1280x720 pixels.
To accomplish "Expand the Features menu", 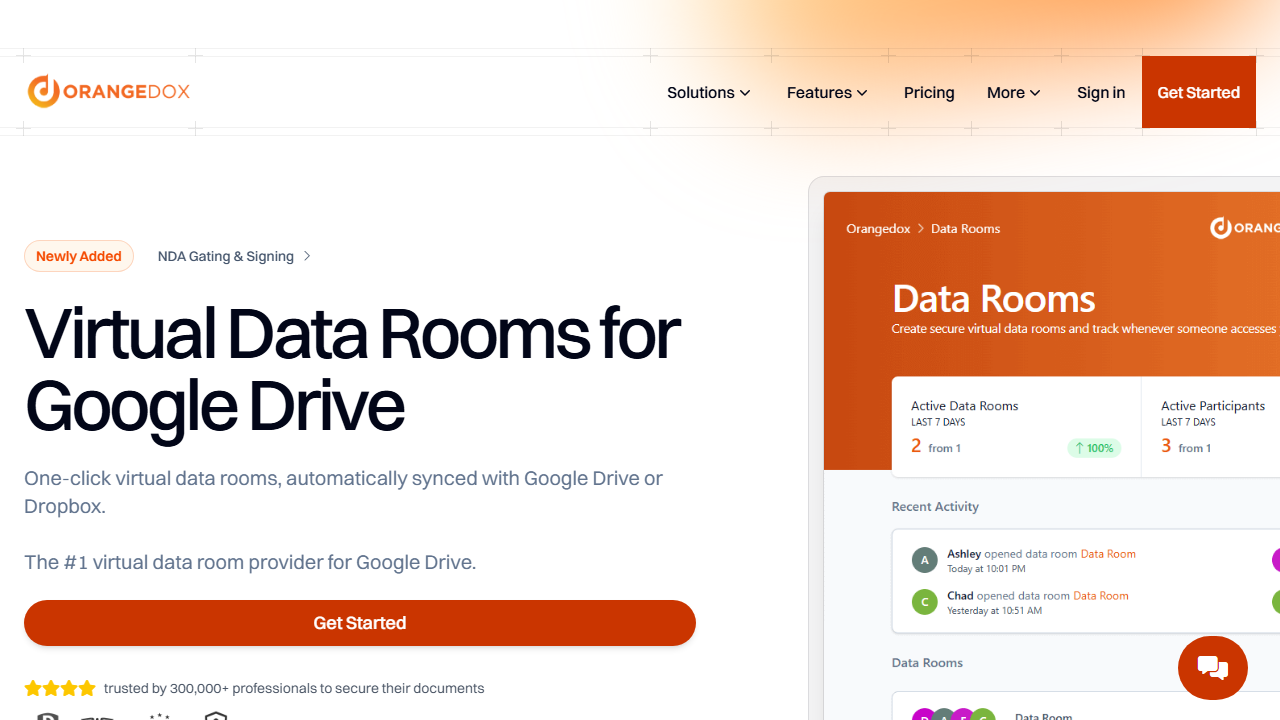I will [828, 92].
